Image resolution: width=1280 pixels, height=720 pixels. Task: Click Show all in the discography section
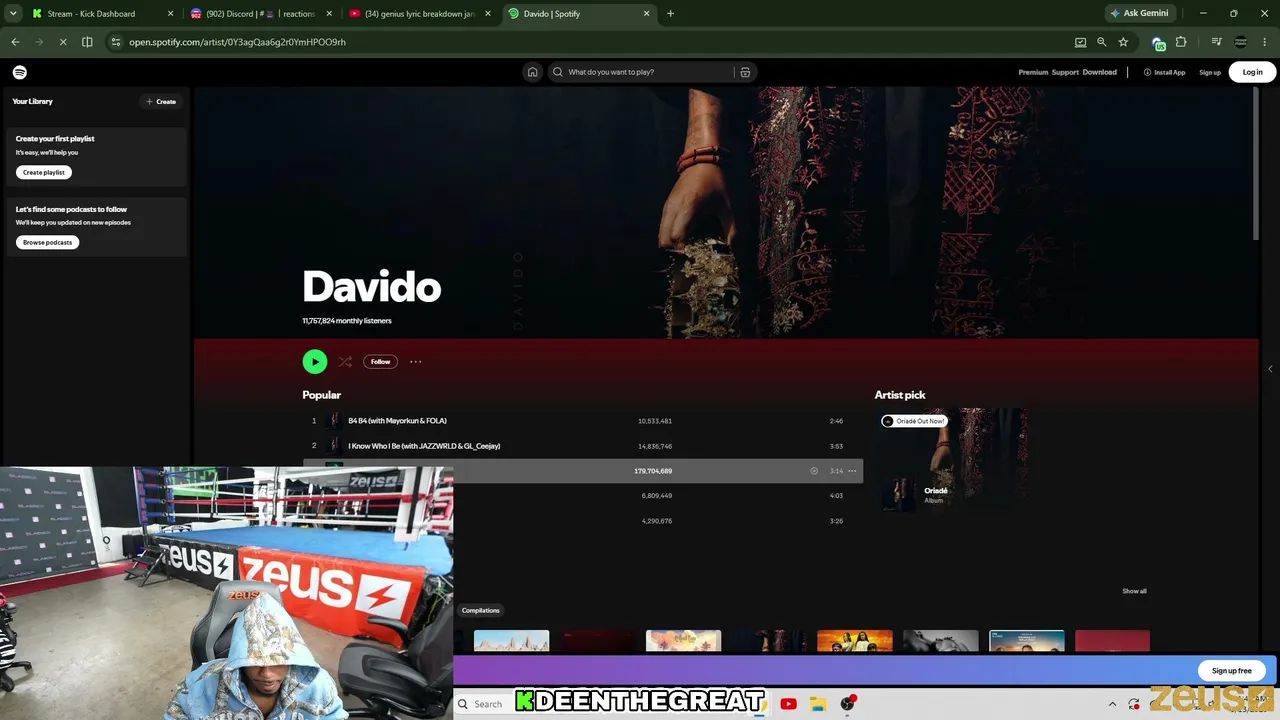click(1134, 591)
